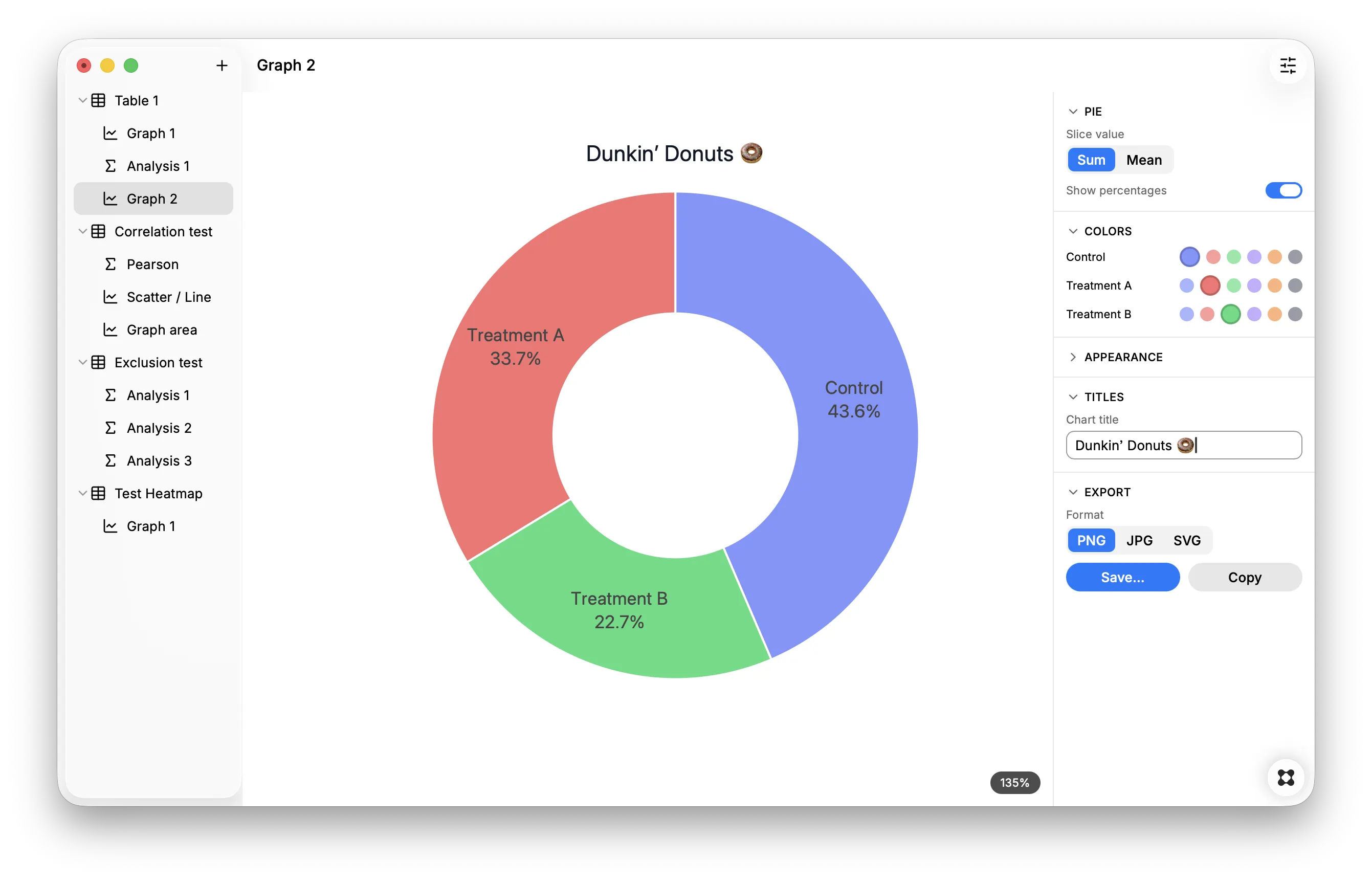Screen dimensions: 1372x882
Task: Toggle Show percentages switch off
Action: 1283,191
